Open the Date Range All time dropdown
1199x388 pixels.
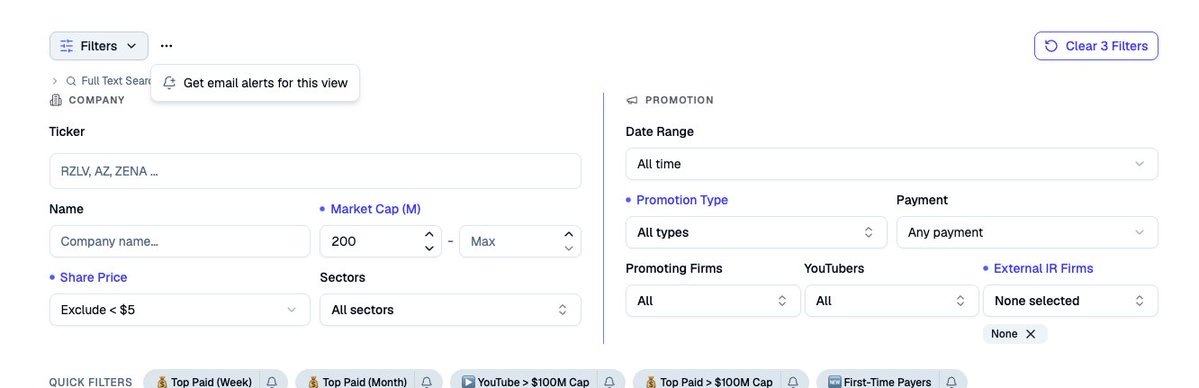(x=892, y=164)
